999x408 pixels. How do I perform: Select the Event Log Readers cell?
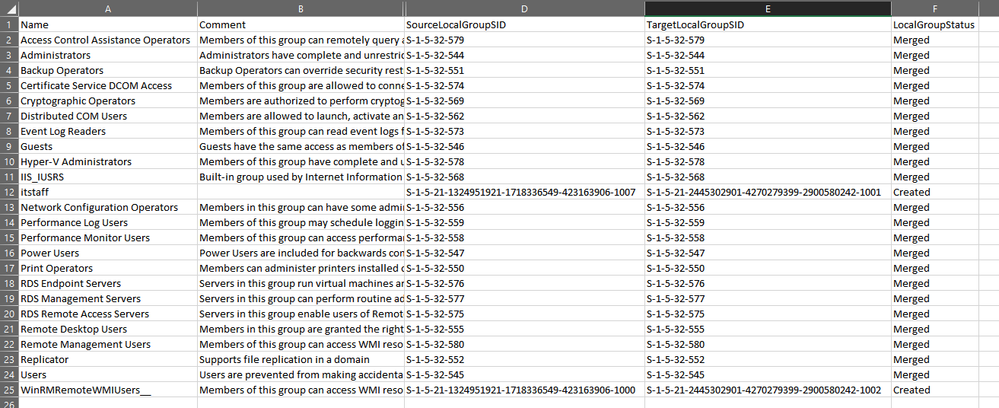tap(108, 131)
